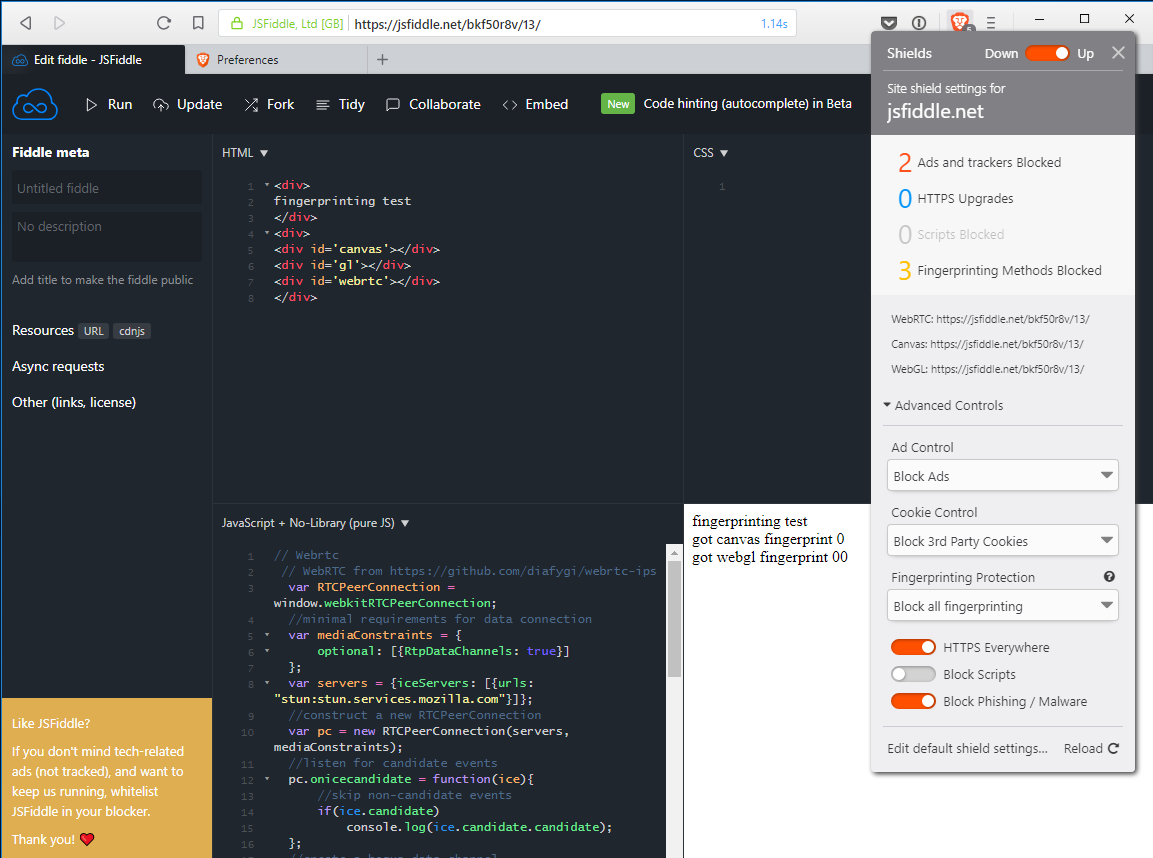Click the Untitled fiddle title field

[x=106, y=188]
